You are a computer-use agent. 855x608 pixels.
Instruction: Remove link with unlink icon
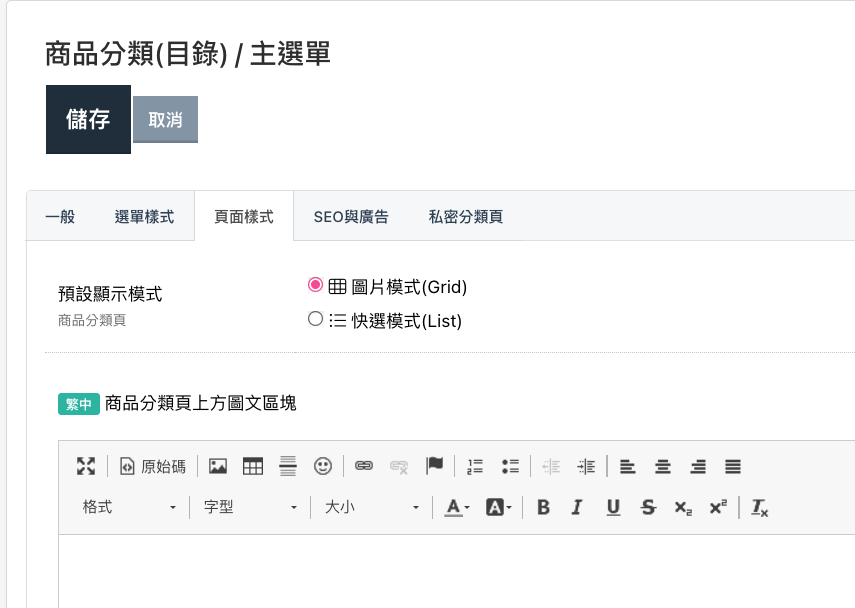pos(399,466)
